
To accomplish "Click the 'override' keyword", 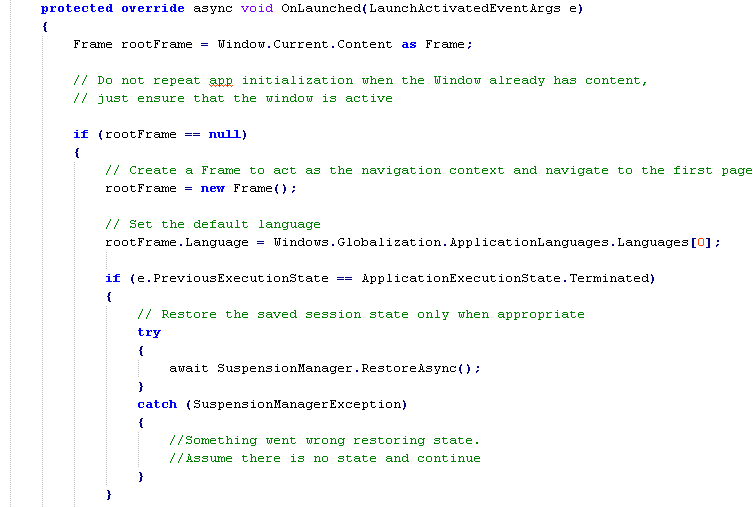I will pos(152,8).
